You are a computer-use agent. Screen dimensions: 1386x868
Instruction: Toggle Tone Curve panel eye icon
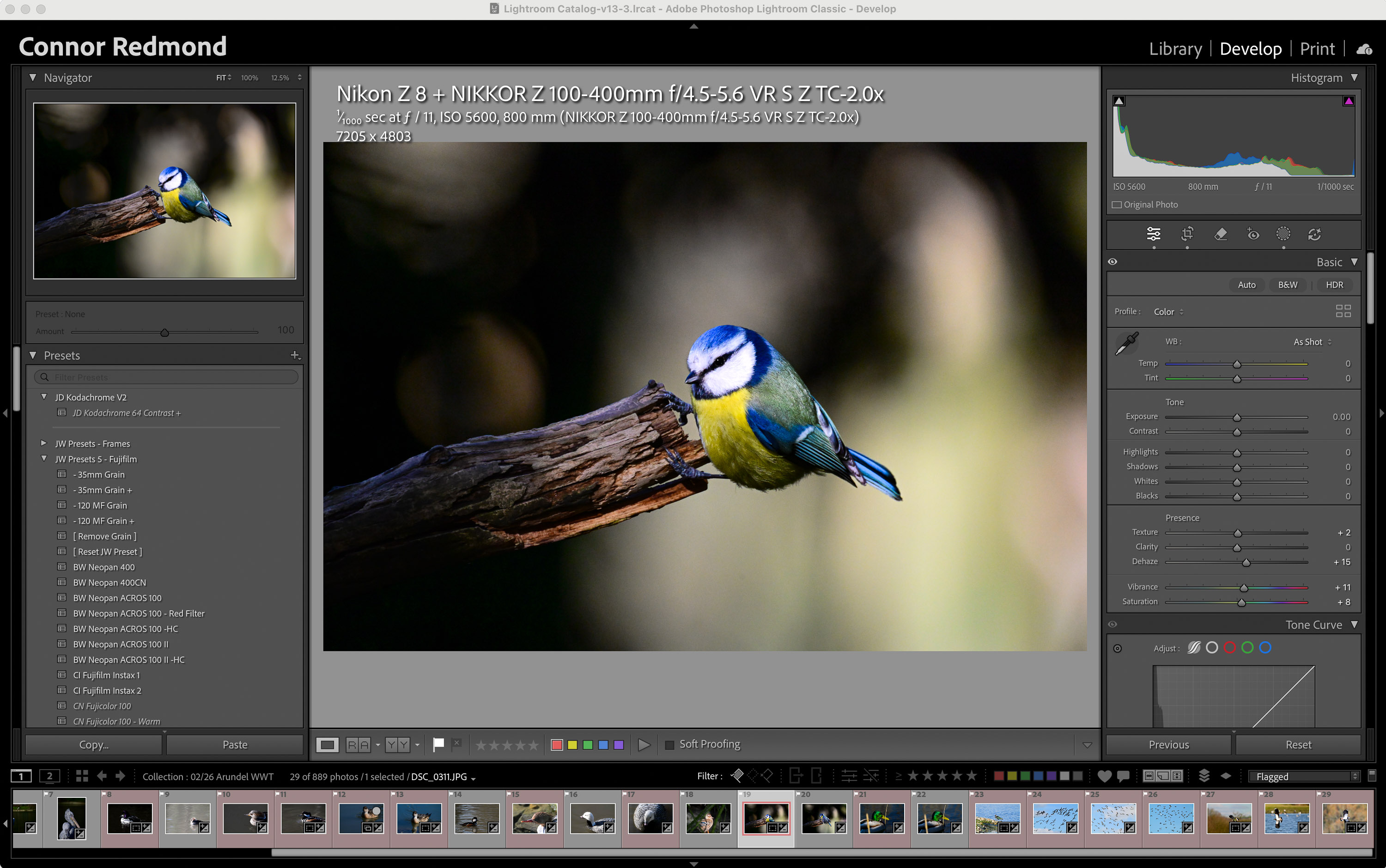coord(1112,624)
